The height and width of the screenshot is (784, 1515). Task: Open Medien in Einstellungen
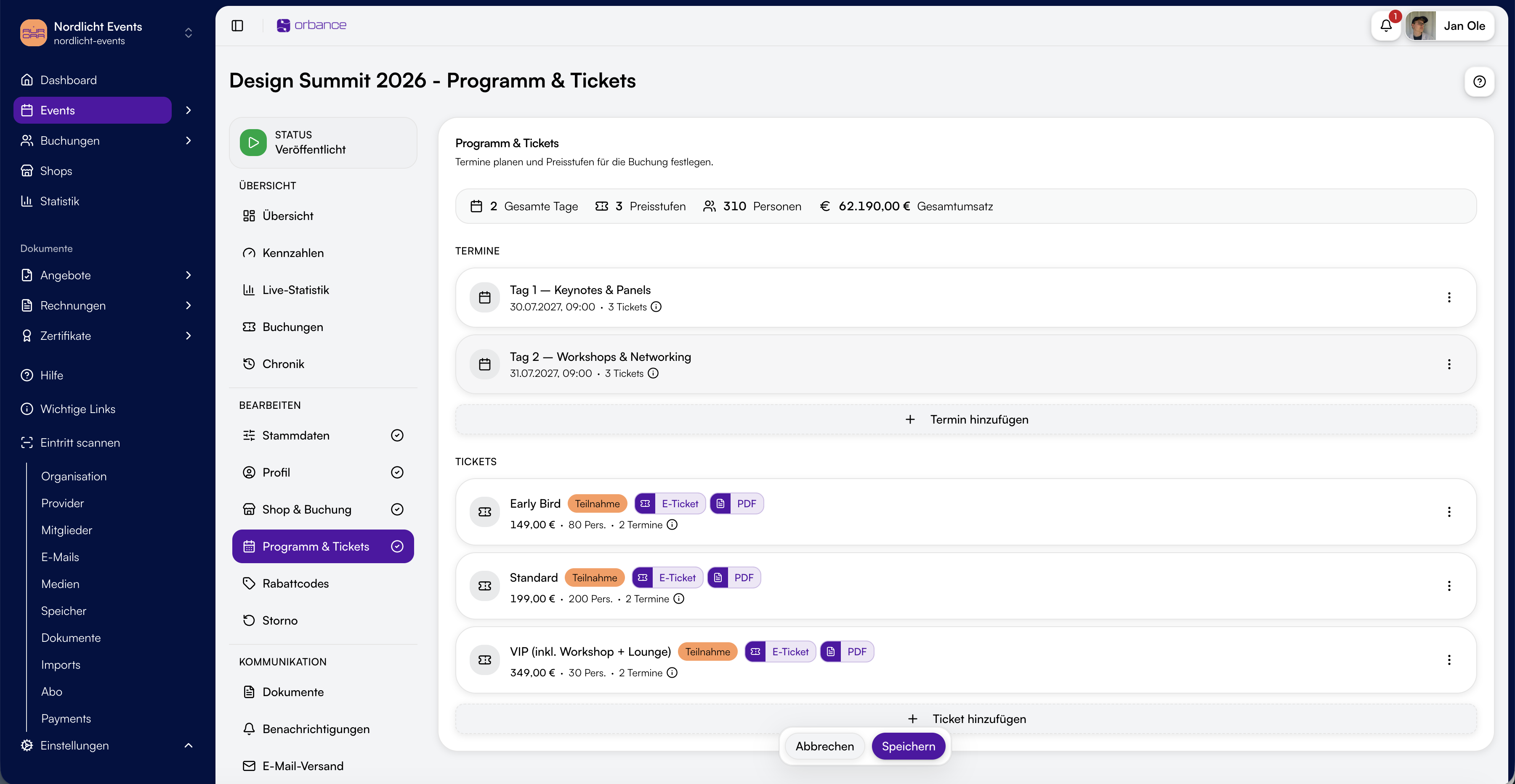tap(60, 584)
